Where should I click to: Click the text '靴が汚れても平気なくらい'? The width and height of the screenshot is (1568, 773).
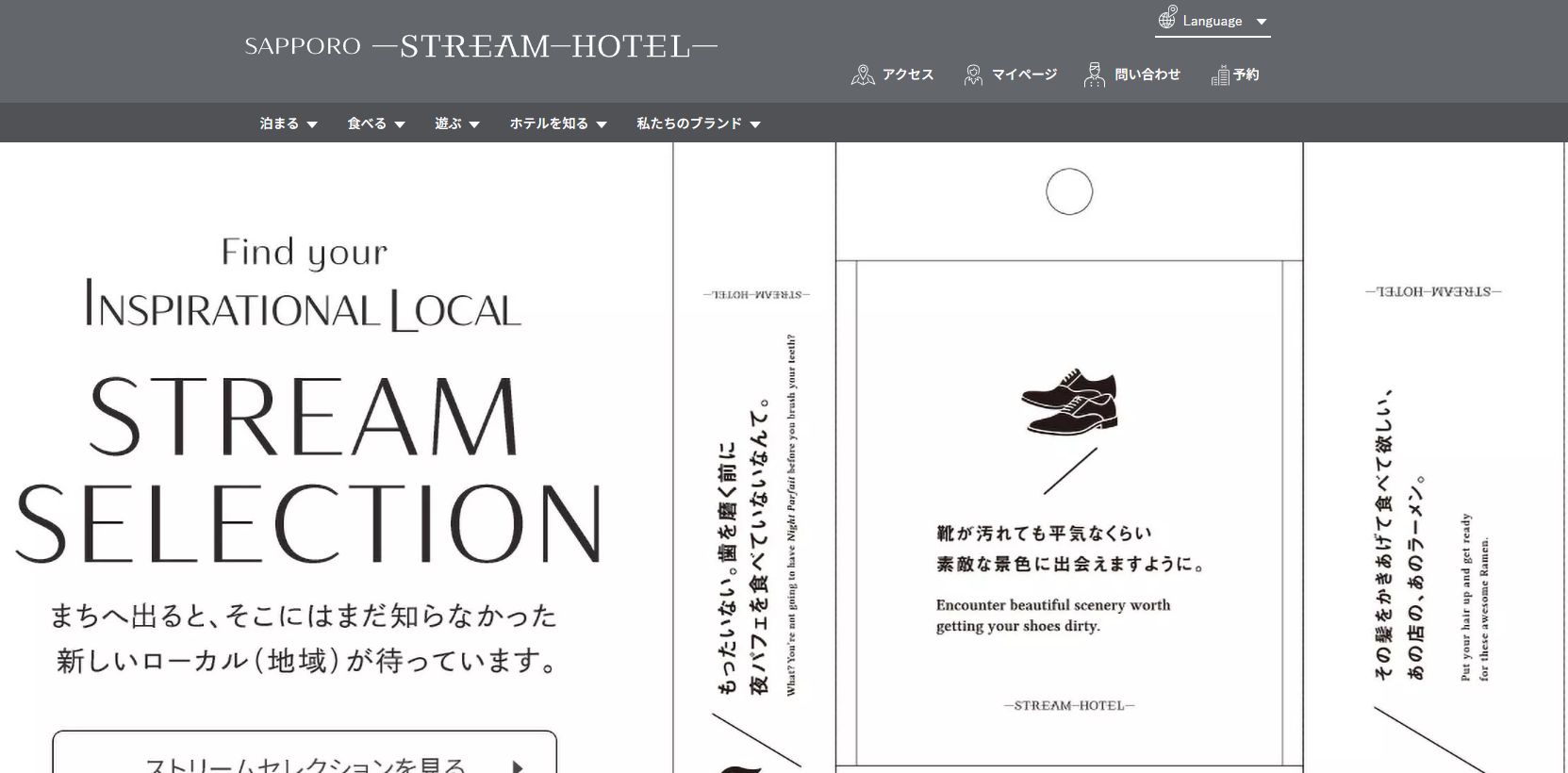(1044, 534)
